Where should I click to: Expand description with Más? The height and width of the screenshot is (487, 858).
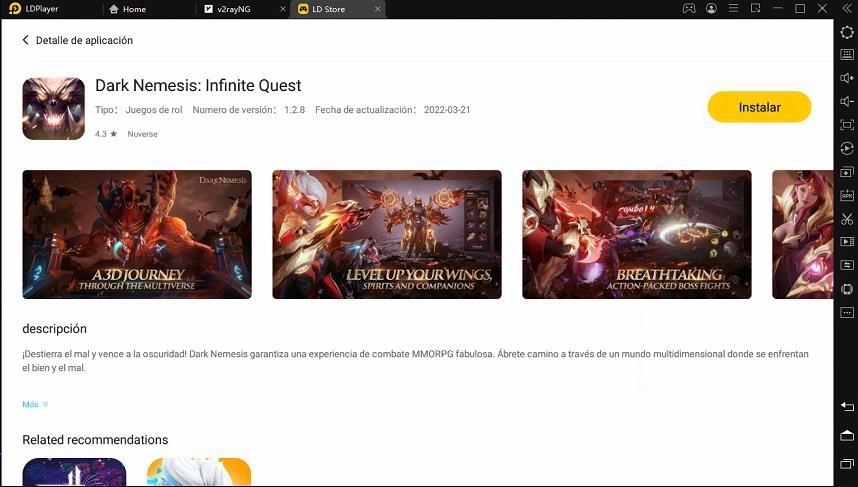tap(35, 404)
